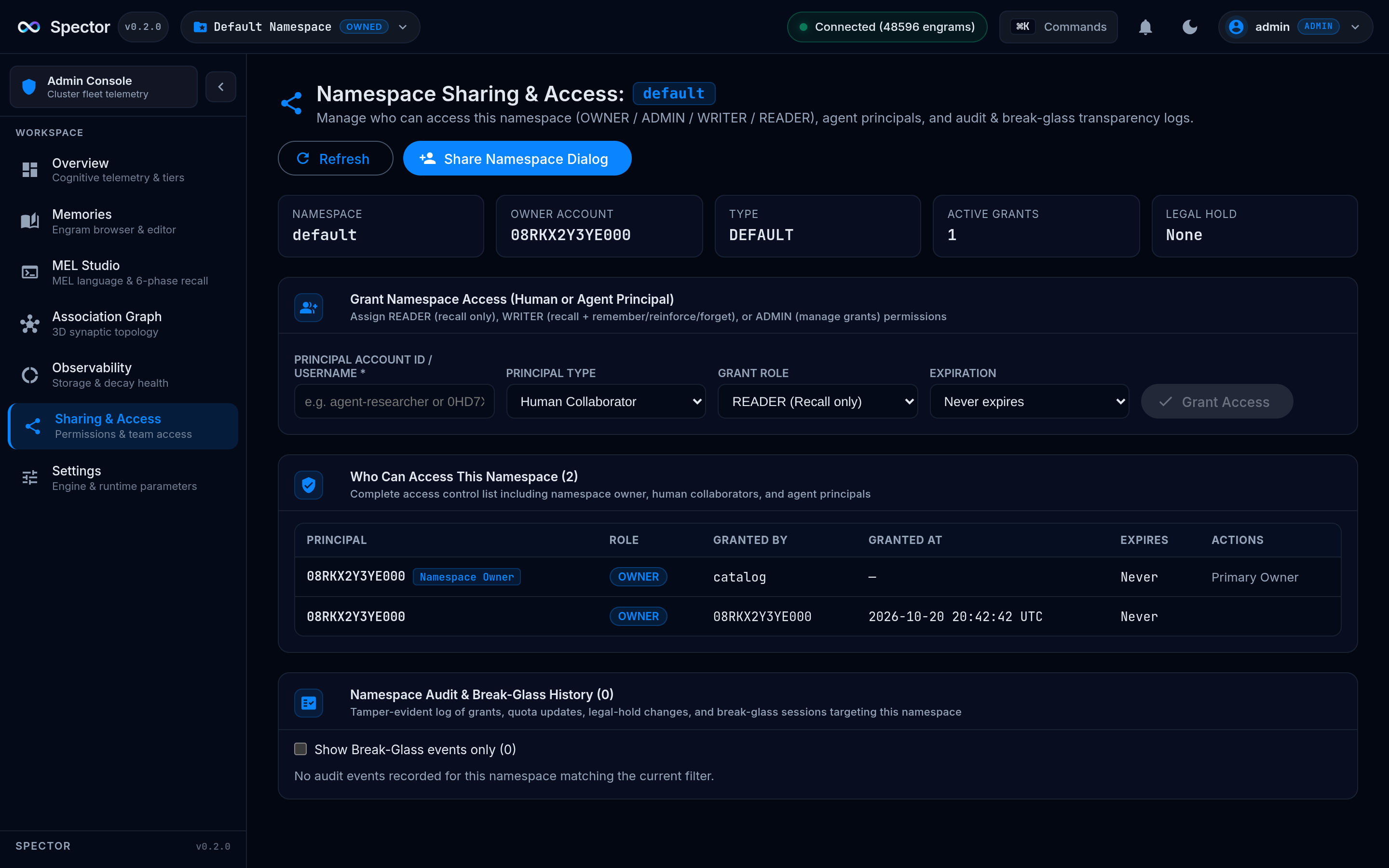
Task: Open the Memories menu item
Action: 123,221
